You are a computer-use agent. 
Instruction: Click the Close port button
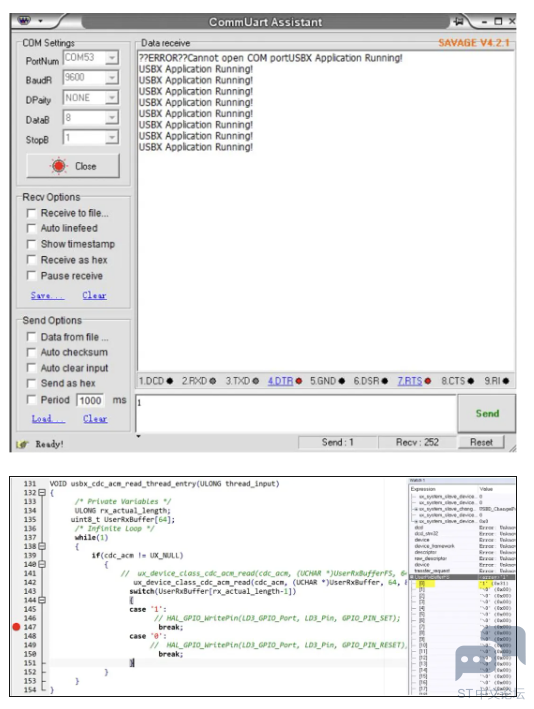click(x=73, y=166)
